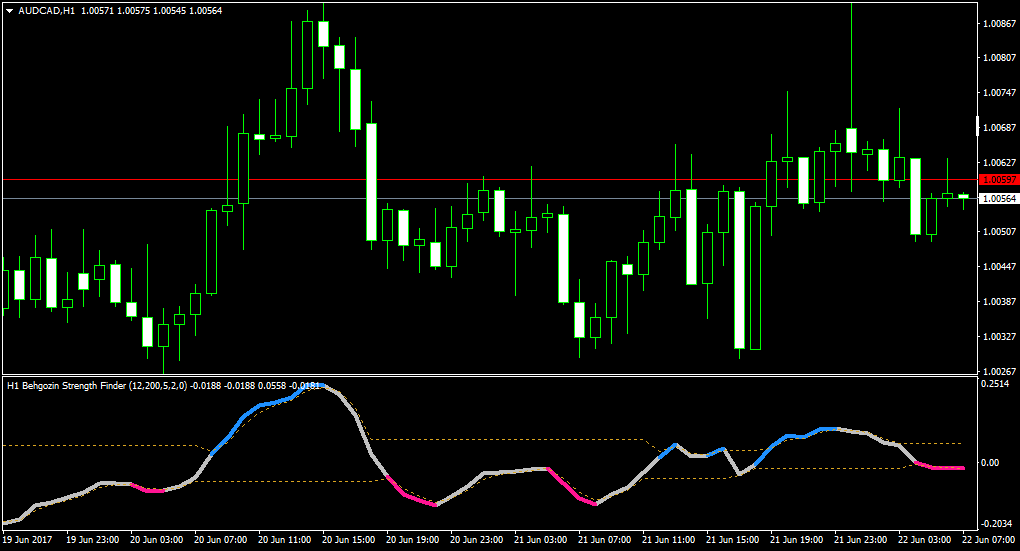Click the white 1.00564 current price label
The image size is (1020, 551).
(x=999, y=198)
